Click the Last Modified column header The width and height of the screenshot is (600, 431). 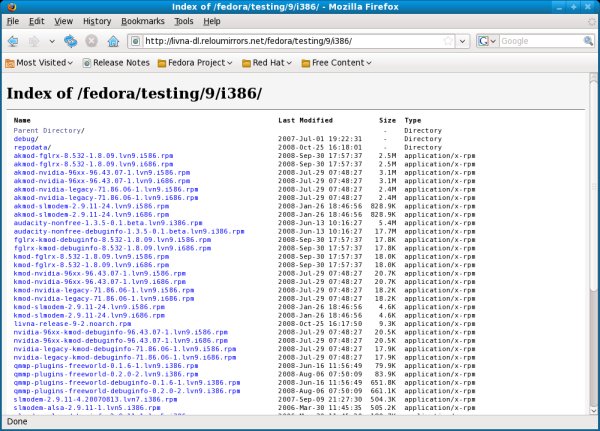click(305, 121)
